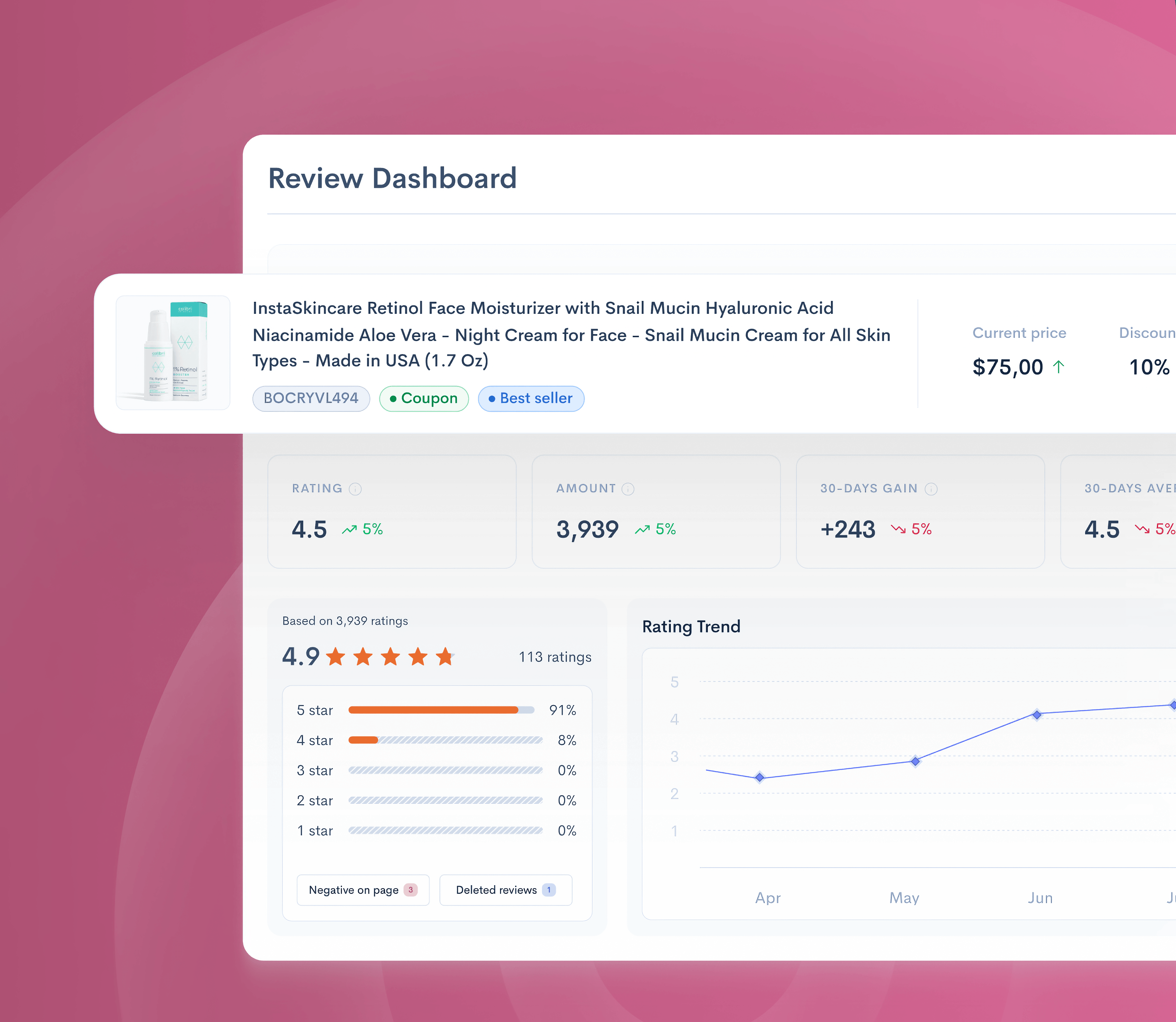1176x1022 pixels.
Task: Click the Best seller badge
Action: click(x=531, y=398)
